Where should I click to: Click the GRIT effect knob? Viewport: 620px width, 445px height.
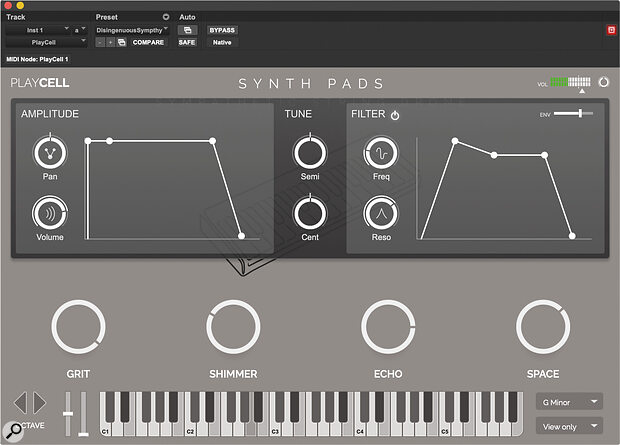click(x=78, y=327)
